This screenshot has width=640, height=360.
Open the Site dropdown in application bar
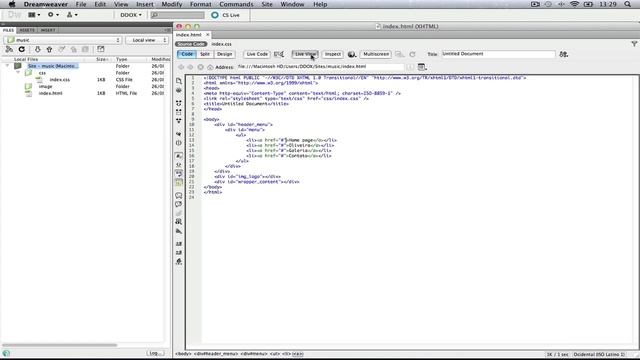[72, 15]
